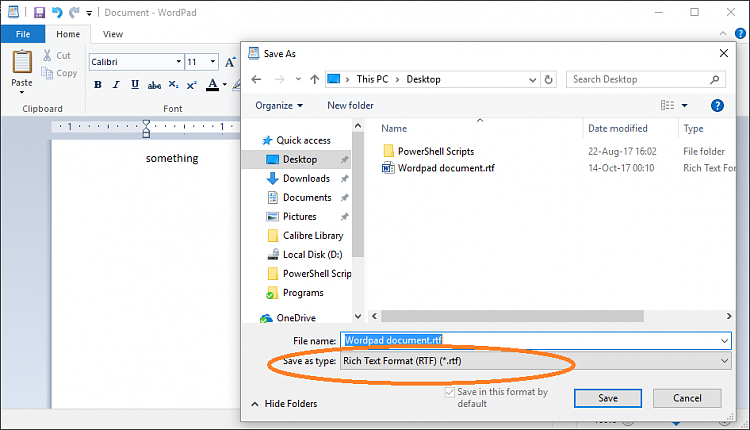Screen dimensions: 750x430
Task: Grow font size with the A icon
Action: (230, 62)
